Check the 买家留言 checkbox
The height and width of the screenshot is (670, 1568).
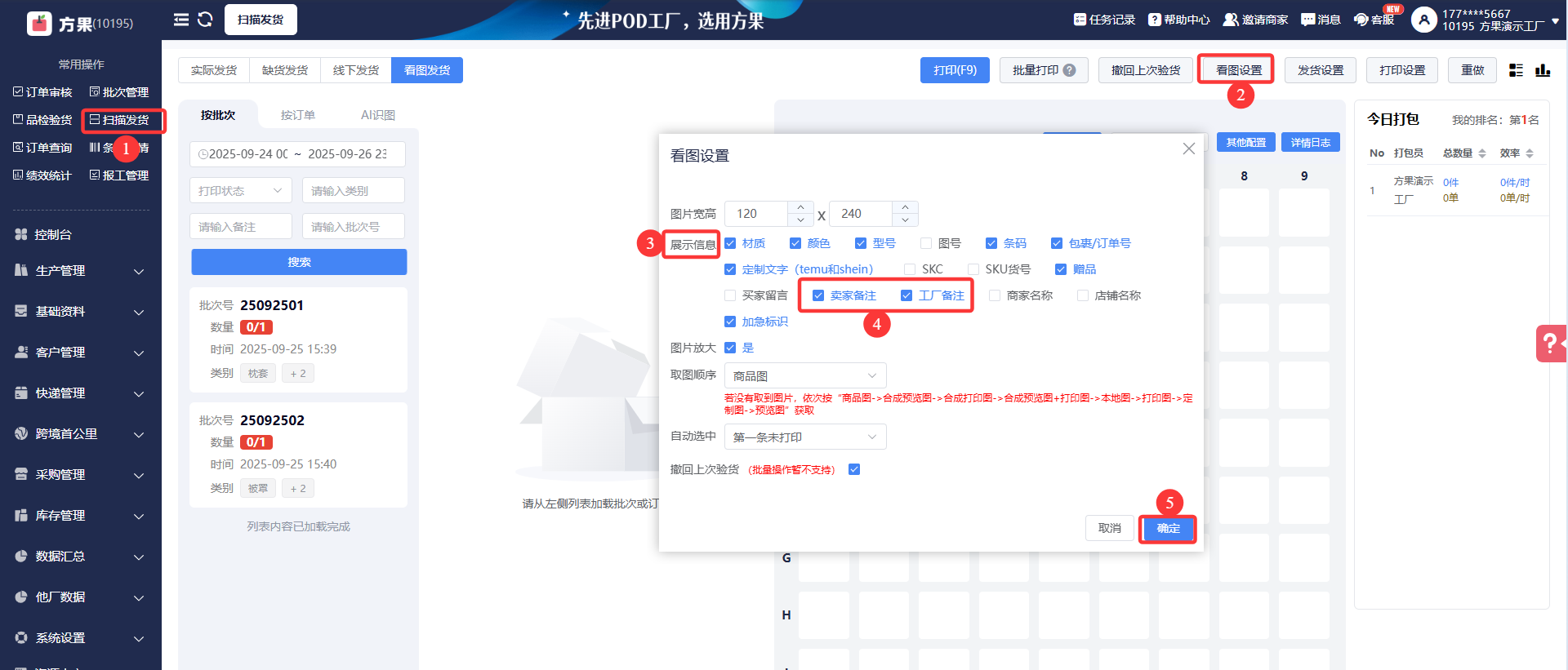pyautogui.click(x=730, y=295)
